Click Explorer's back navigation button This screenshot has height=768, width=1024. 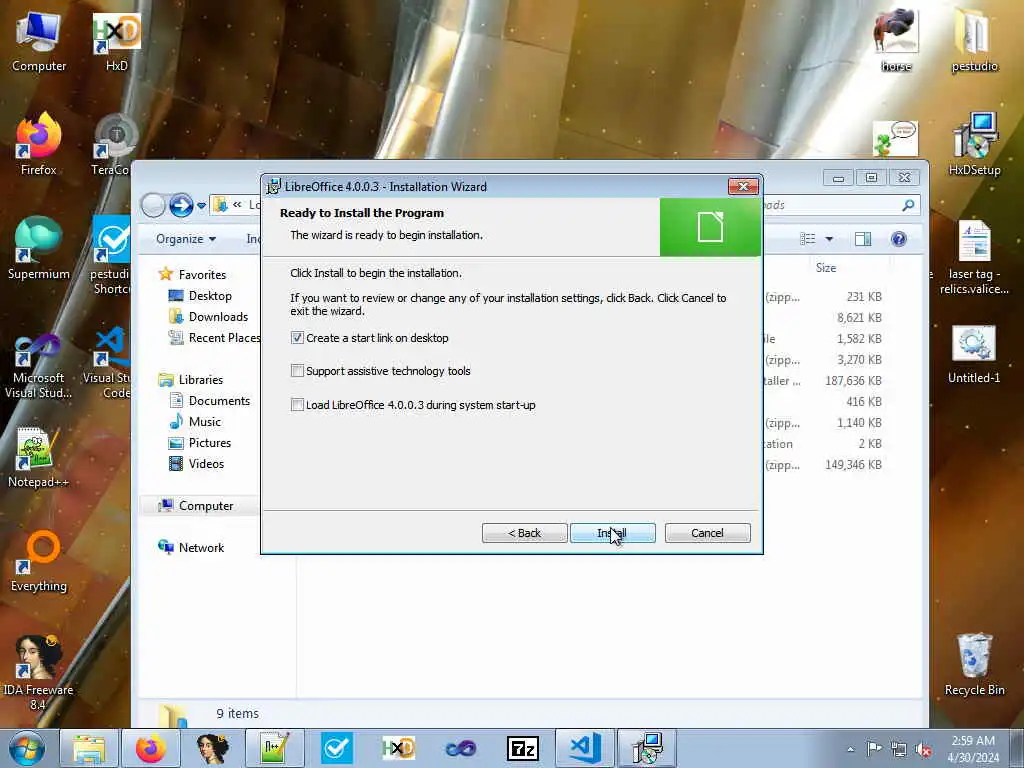(153, 205)
